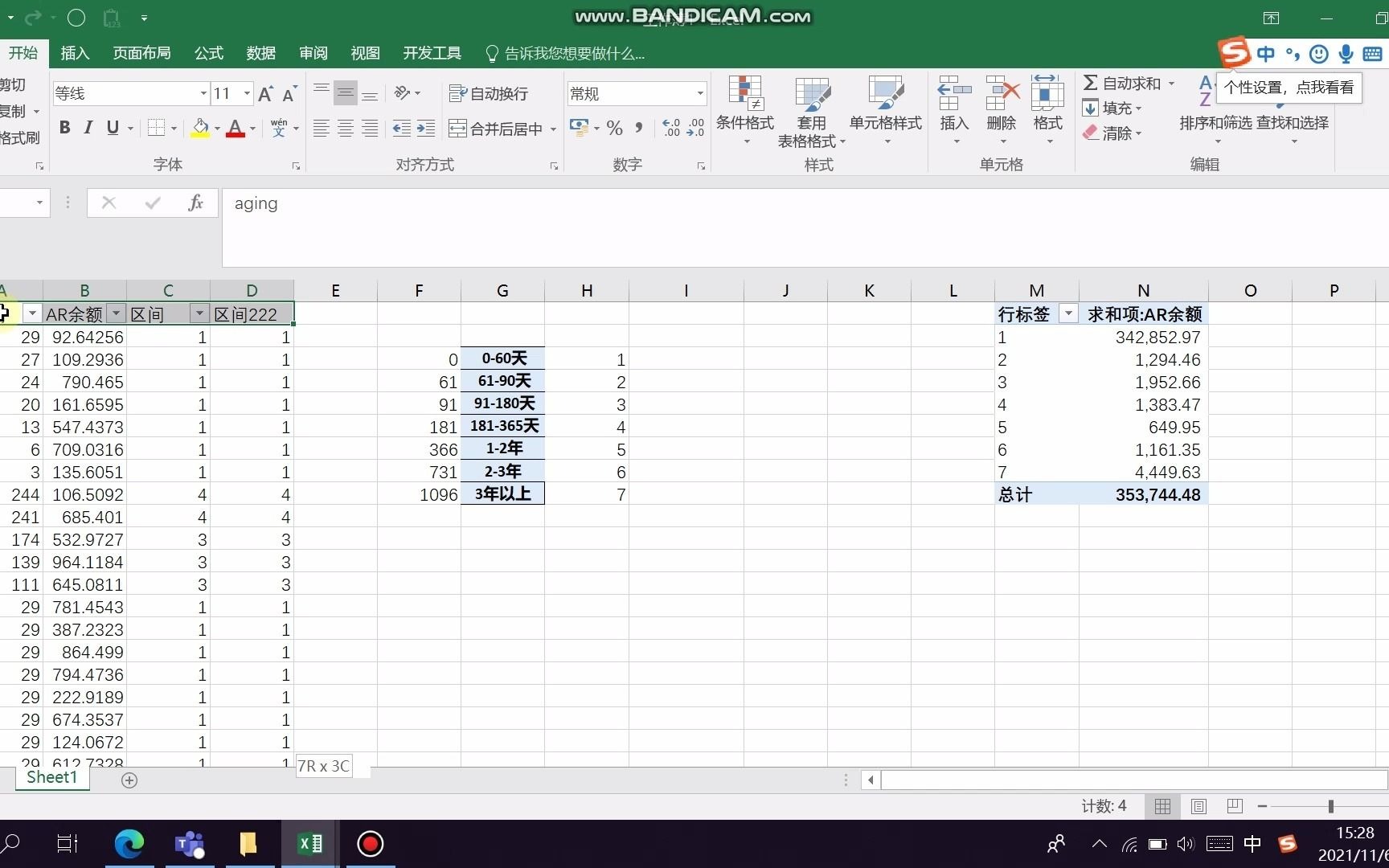Toggle bold formatting
Viewport: 1389px width, 868px height.
[x=65, y=128]
